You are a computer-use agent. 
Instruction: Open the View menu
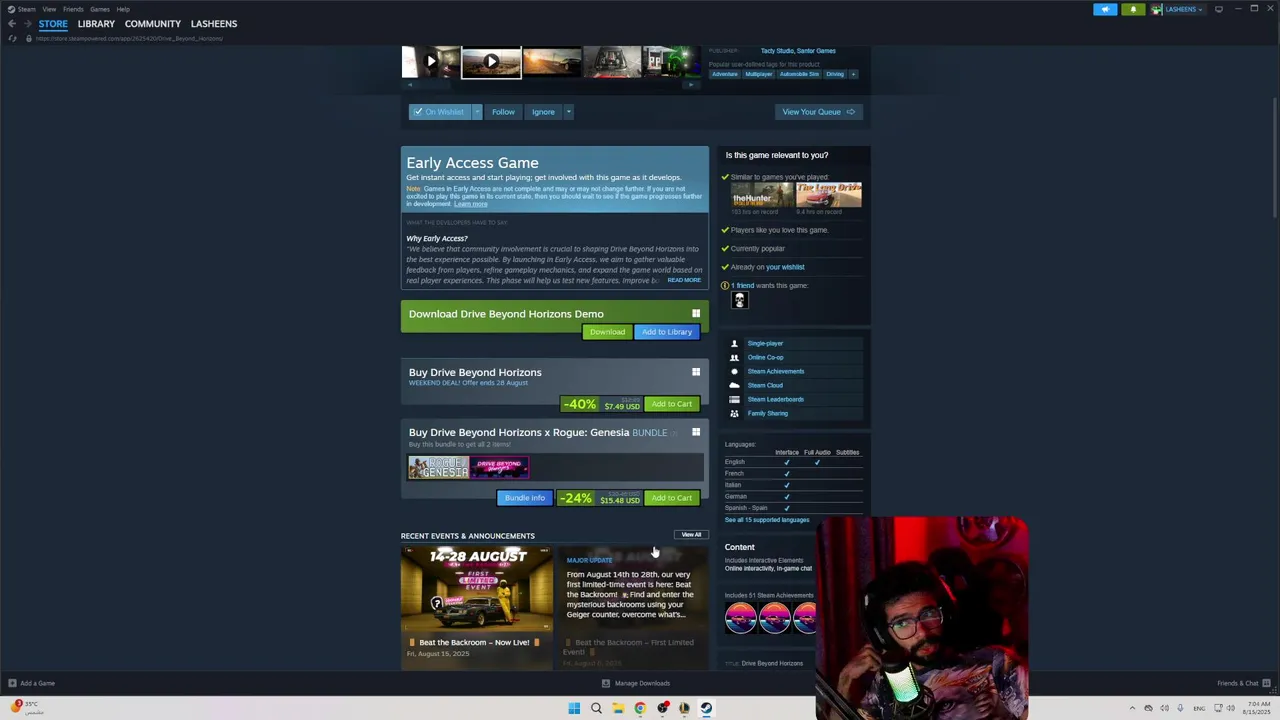click(x=49, y=9)
